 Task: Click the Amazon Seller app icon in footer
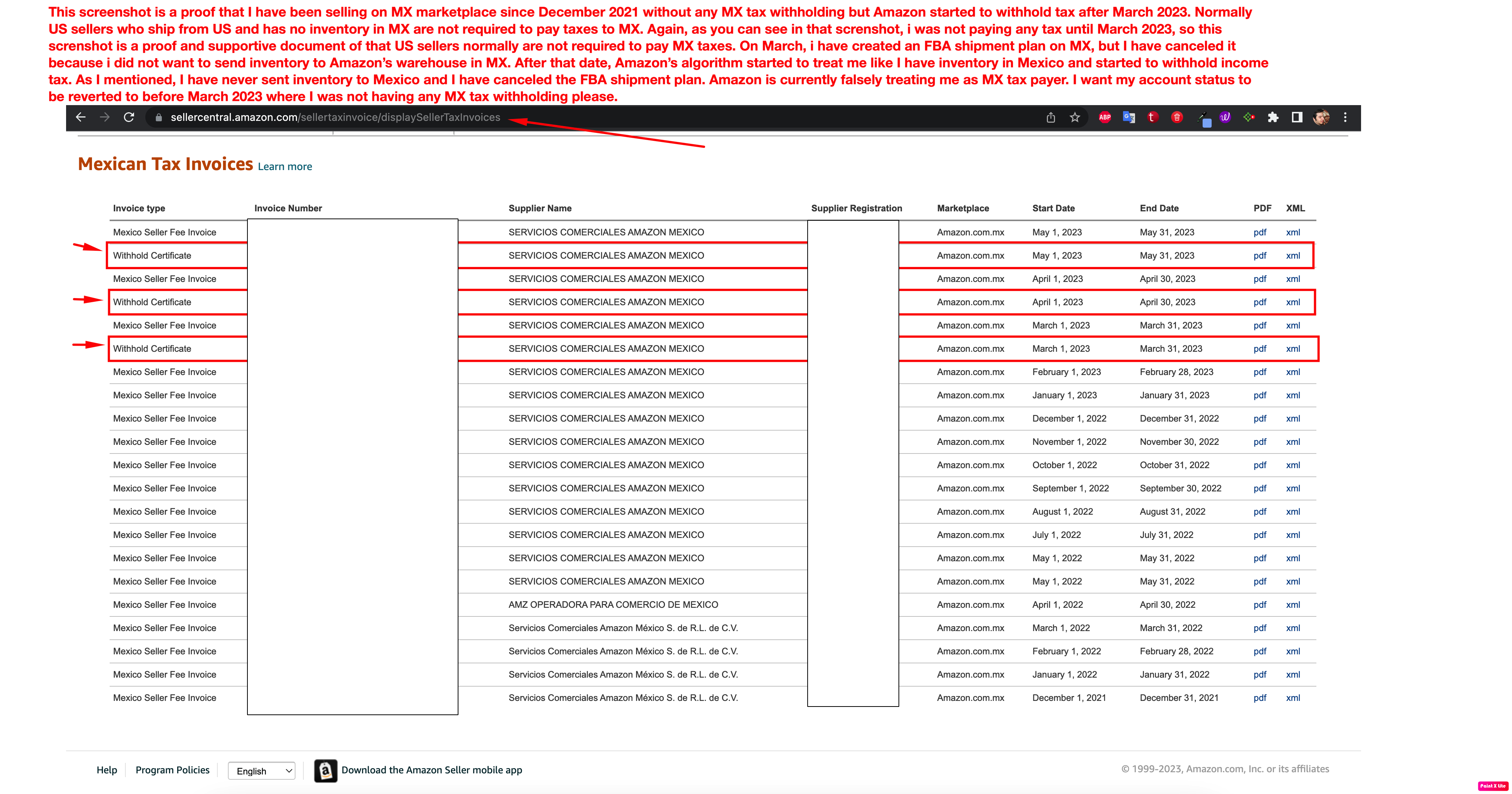[x=326, y=770]
